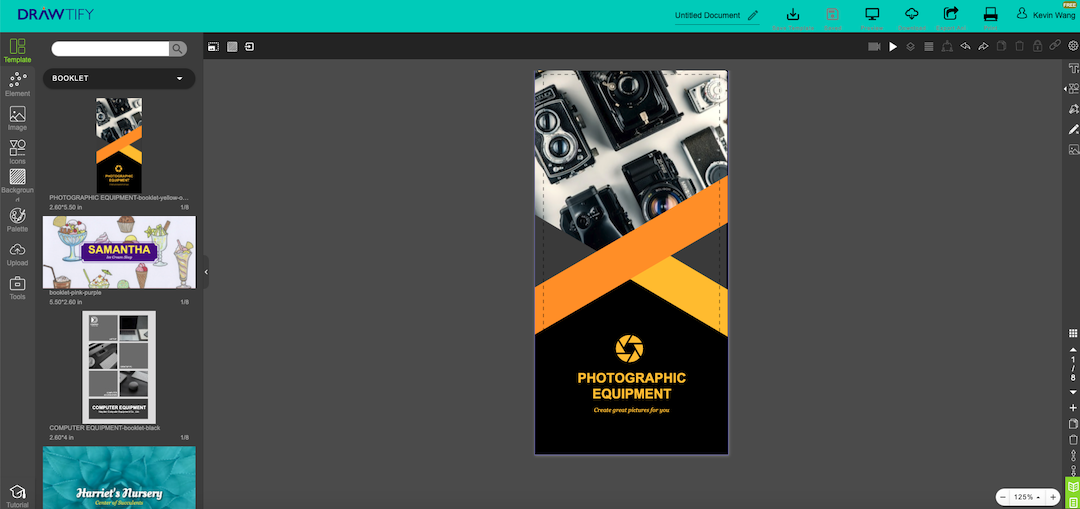Viewport: 1080px width, 509px height.
Task: Open the Upload panel
Action: (x=17, y=254)
